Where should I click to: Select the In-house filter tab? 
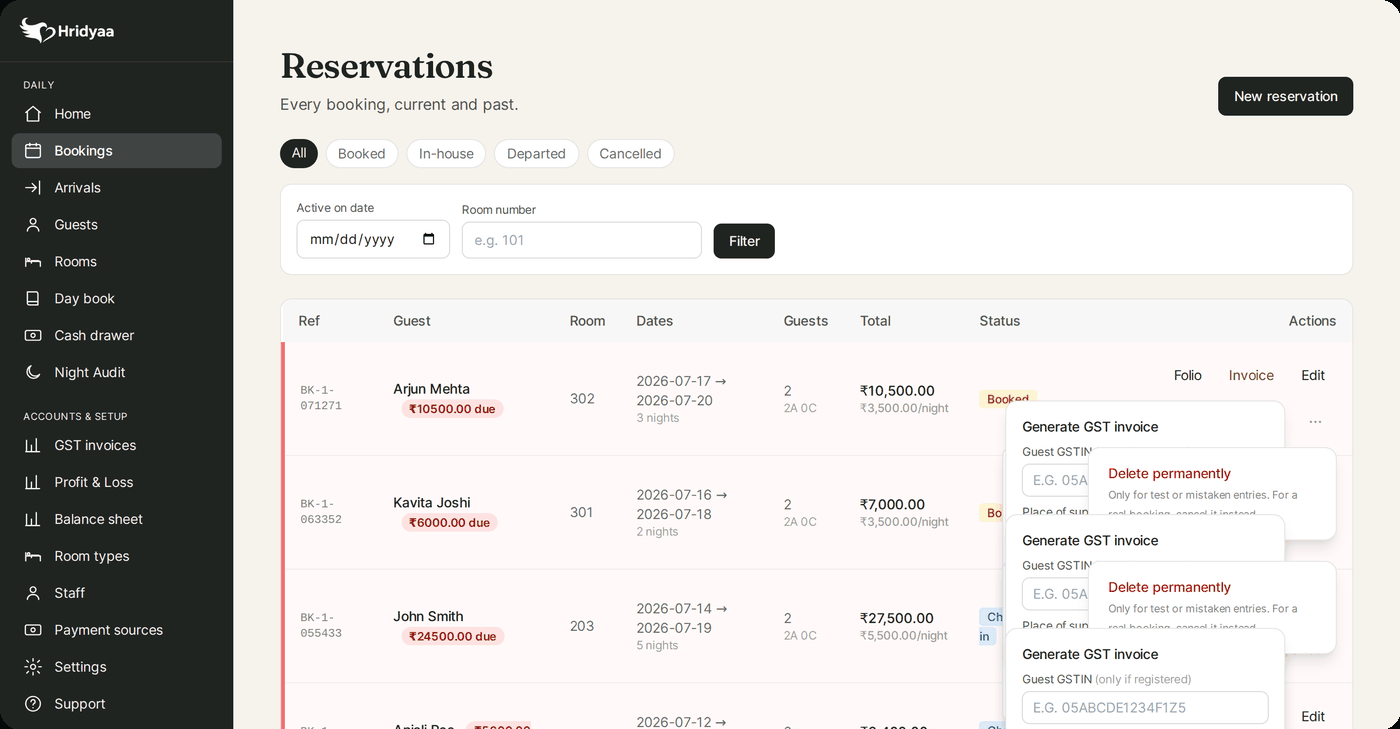[x=446, y=154]
